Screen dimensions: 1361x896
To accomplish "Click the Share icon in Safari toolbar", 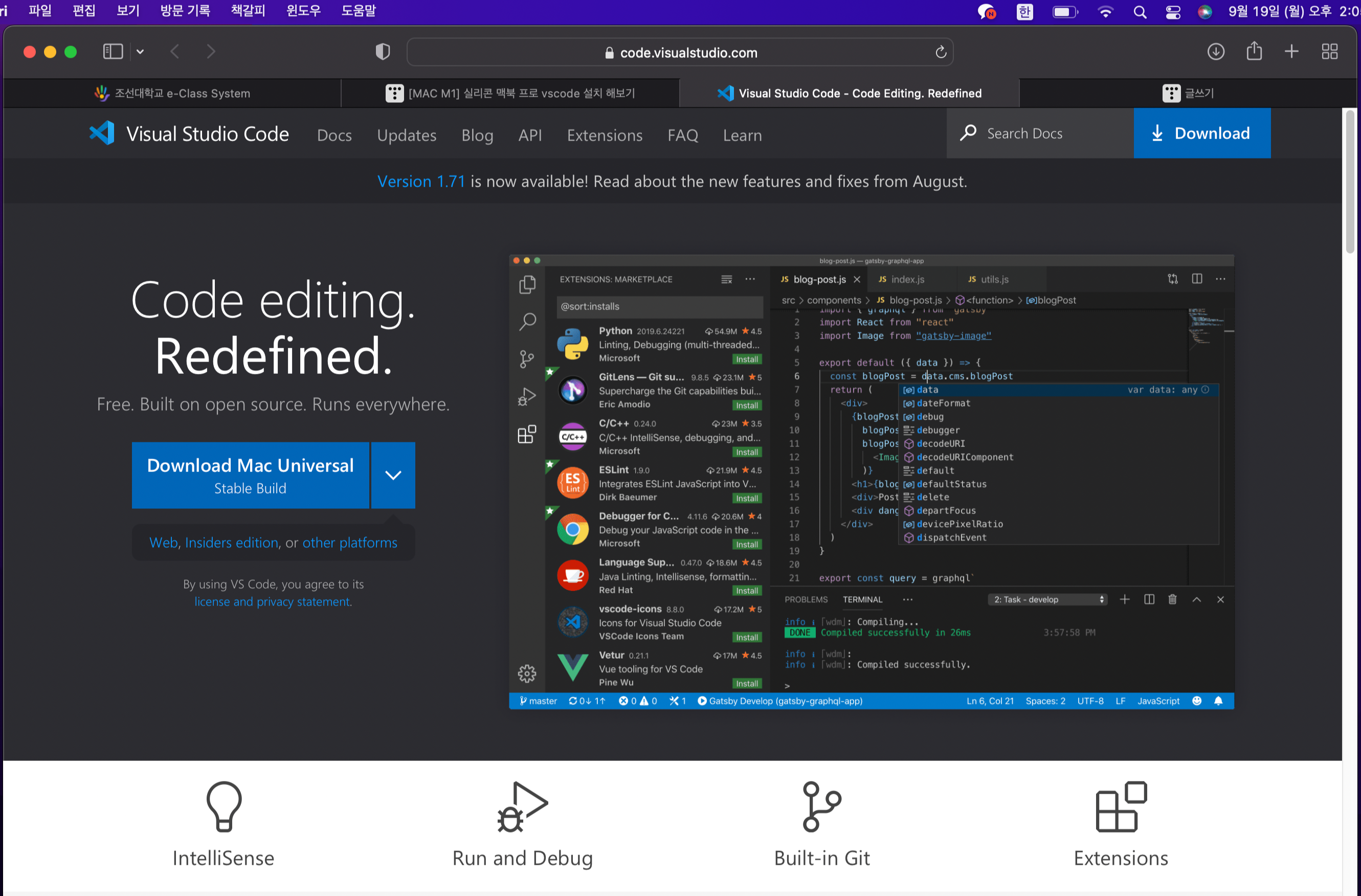I will (x=1254, y=52).
